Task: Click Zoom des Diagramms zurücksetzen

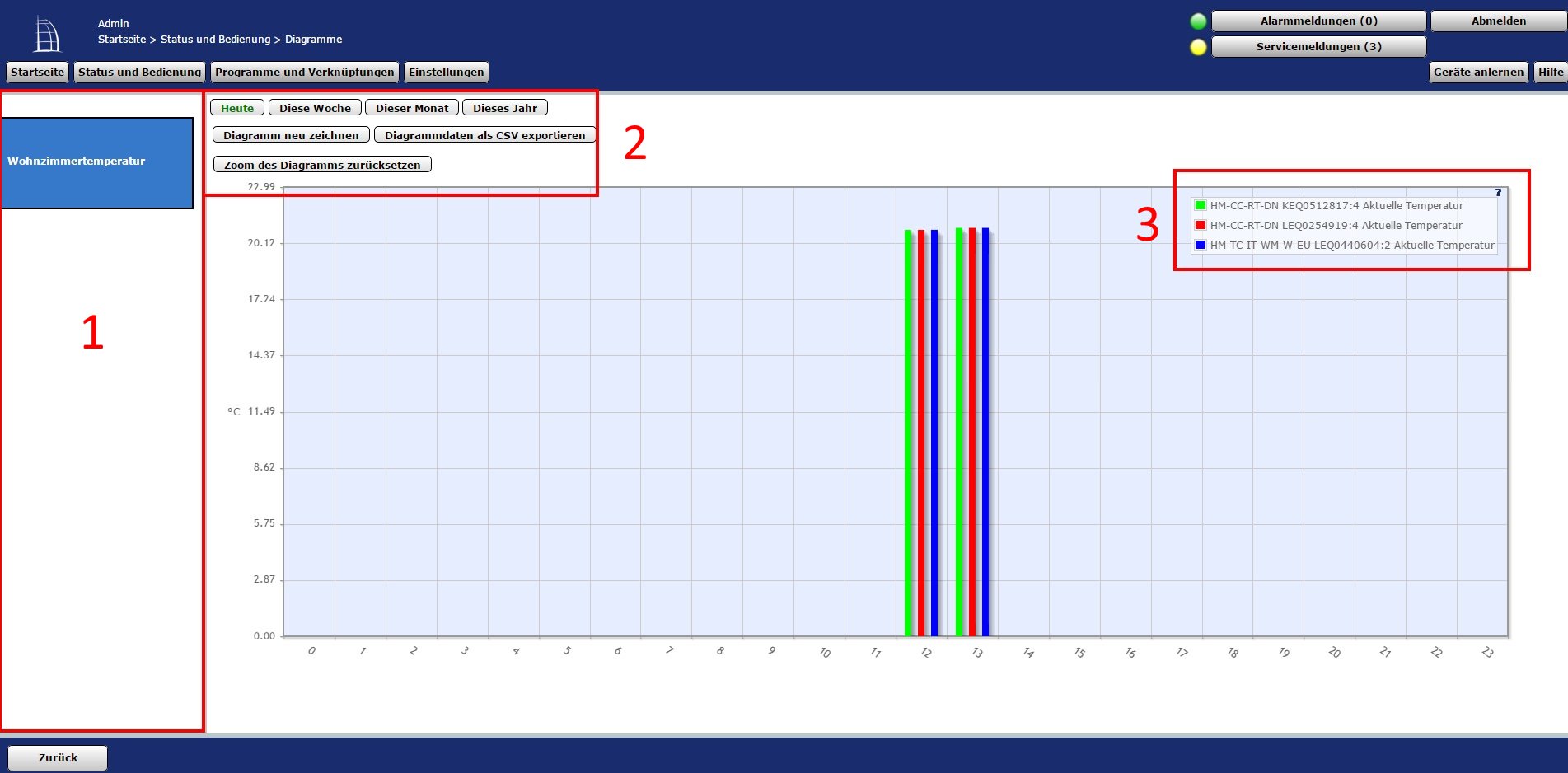Action: (x=322, y=165)
